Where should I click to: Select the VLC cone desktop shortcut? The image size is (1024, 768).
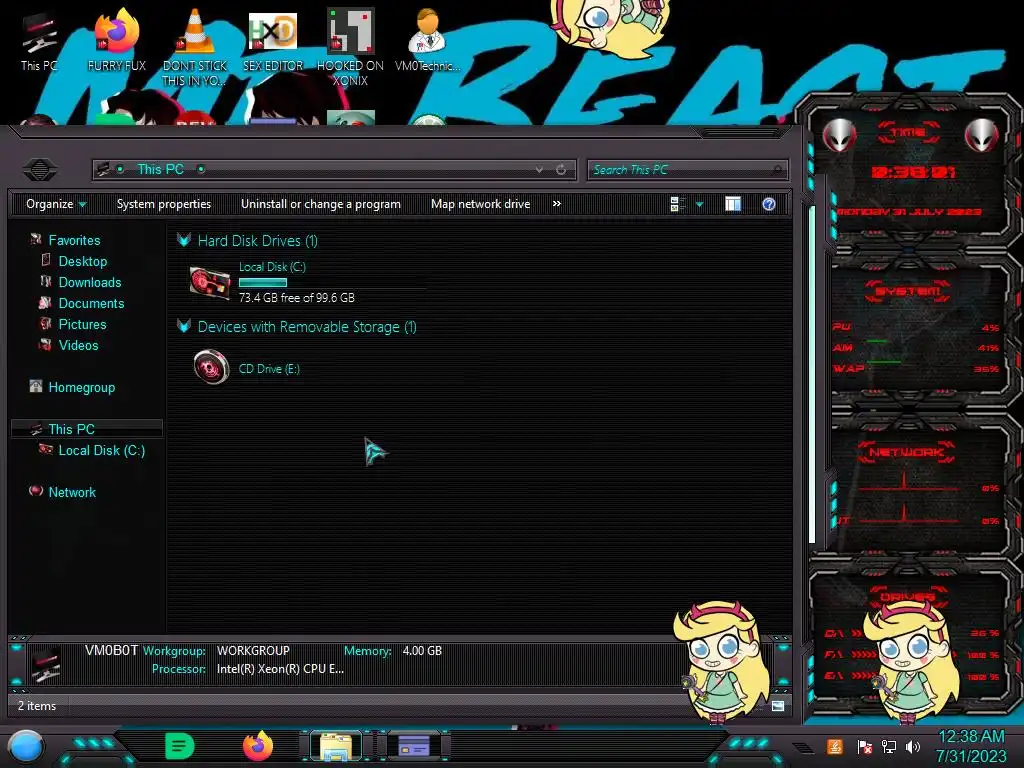tap(194, 47)
